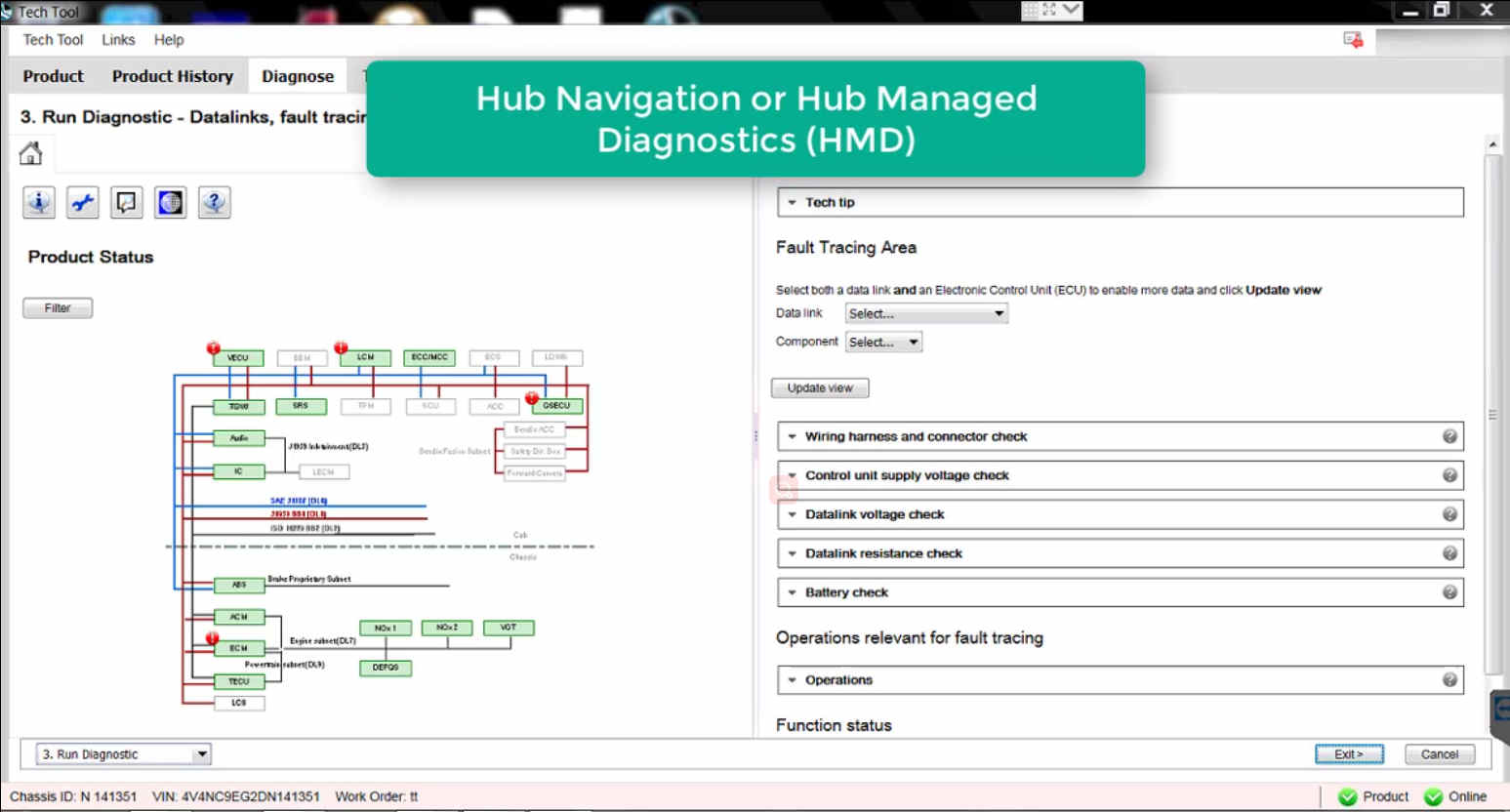Expand the Battery check section

tap(1121, 592)
